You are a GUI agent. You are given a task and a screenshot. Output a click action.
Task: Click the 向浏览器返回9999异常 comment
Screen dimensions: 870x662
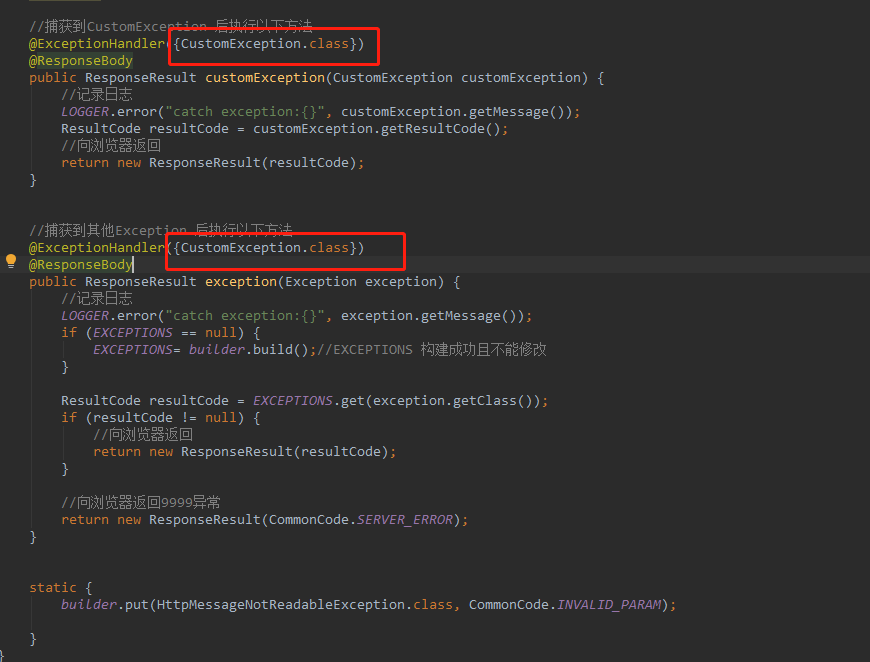[140, 502]
